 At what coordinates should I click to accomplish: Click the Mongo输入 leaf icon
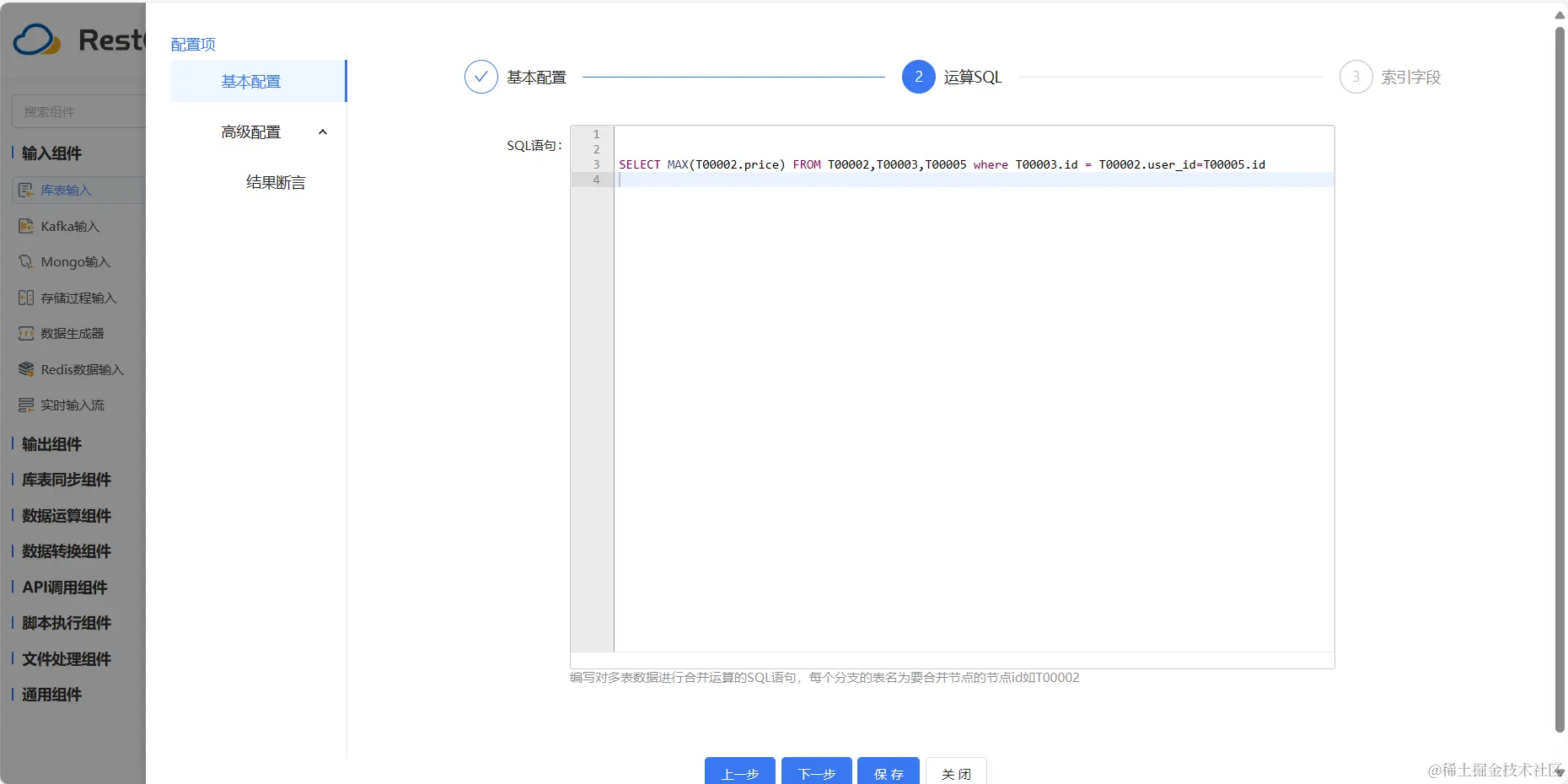click(x=26, y=262)
